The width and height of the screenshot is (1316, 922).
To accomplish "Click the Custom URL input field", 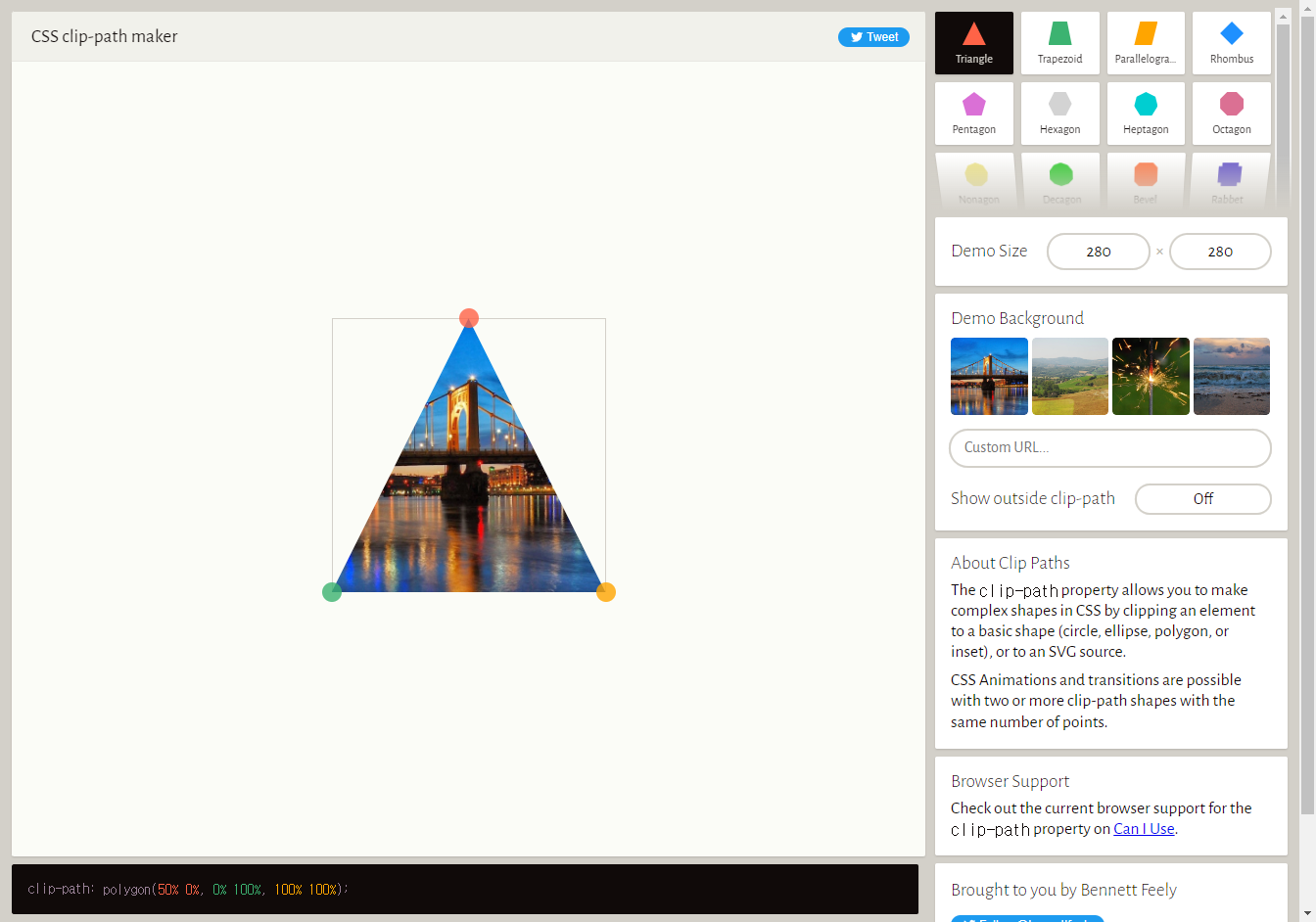I will (1109, 448).
